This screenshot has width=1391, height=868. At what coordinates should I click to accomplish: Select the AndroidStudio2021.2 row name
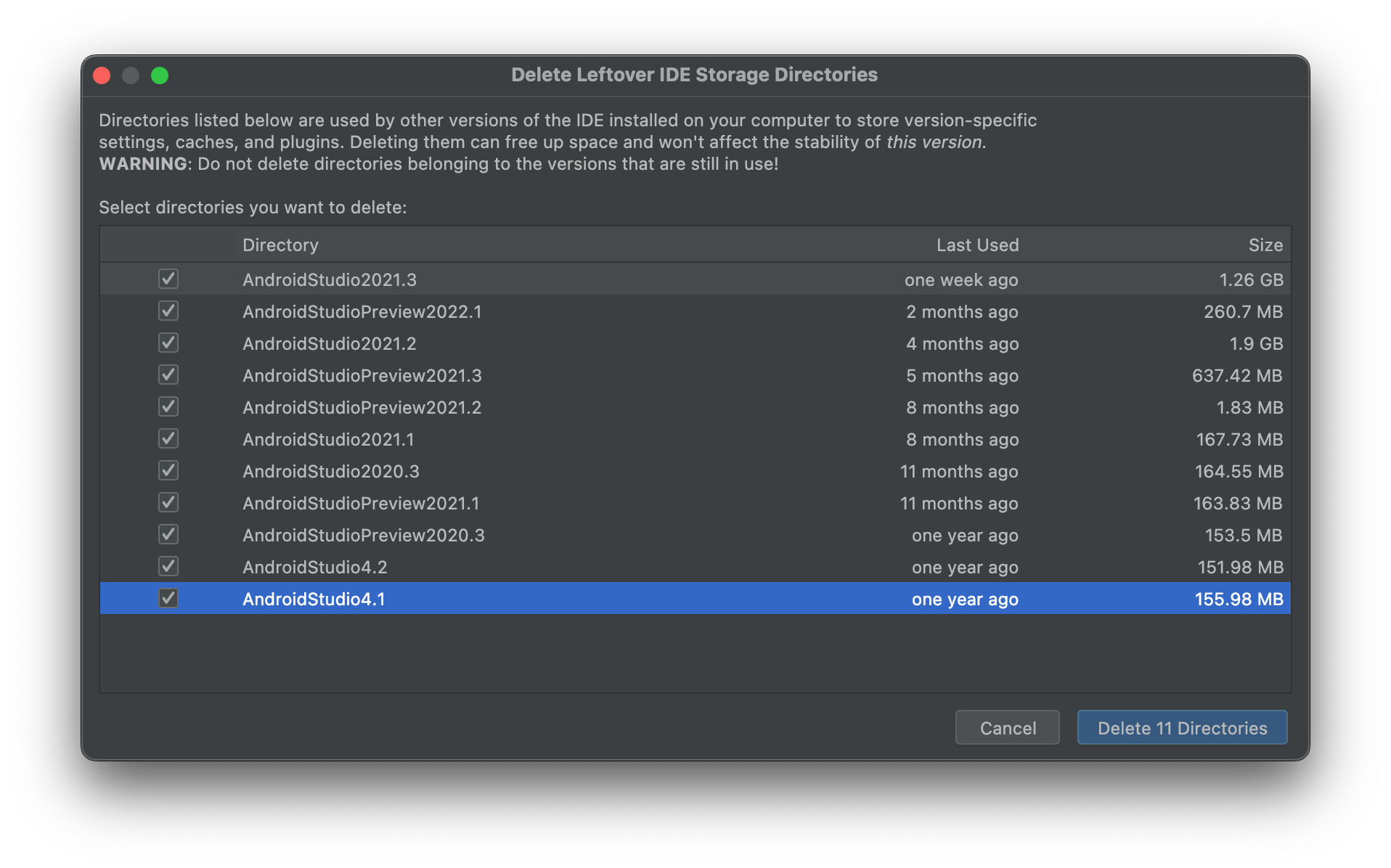point(329,344)
